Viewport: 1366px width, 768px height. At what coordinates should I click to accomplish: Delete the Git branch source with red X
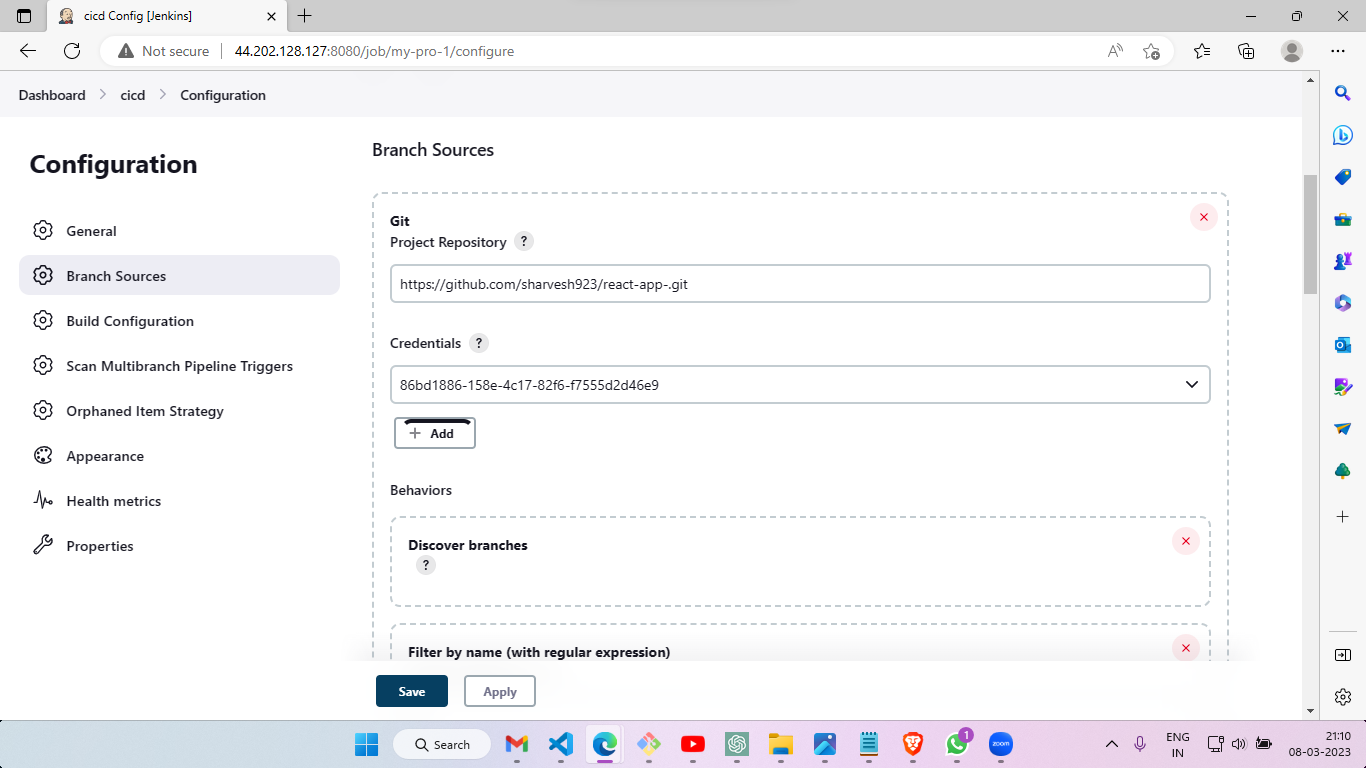(x=1203, y=217)
